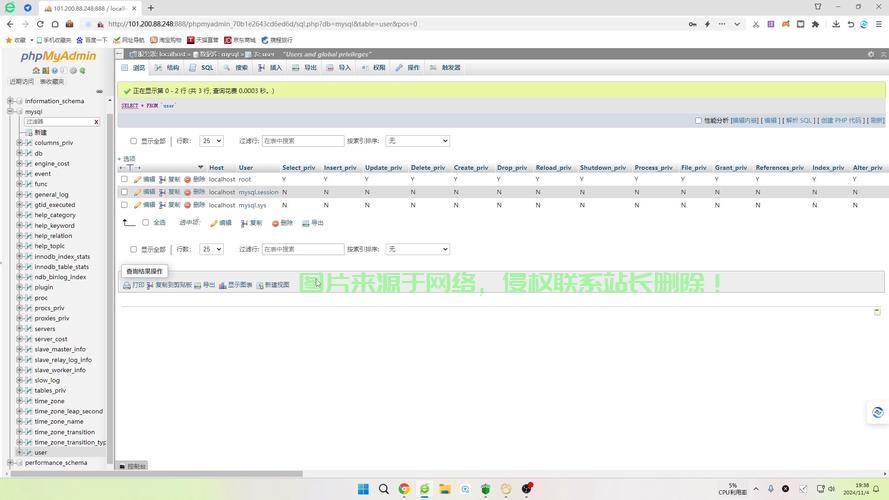Expand the columns_priv table node

click(x=20, y=142)
